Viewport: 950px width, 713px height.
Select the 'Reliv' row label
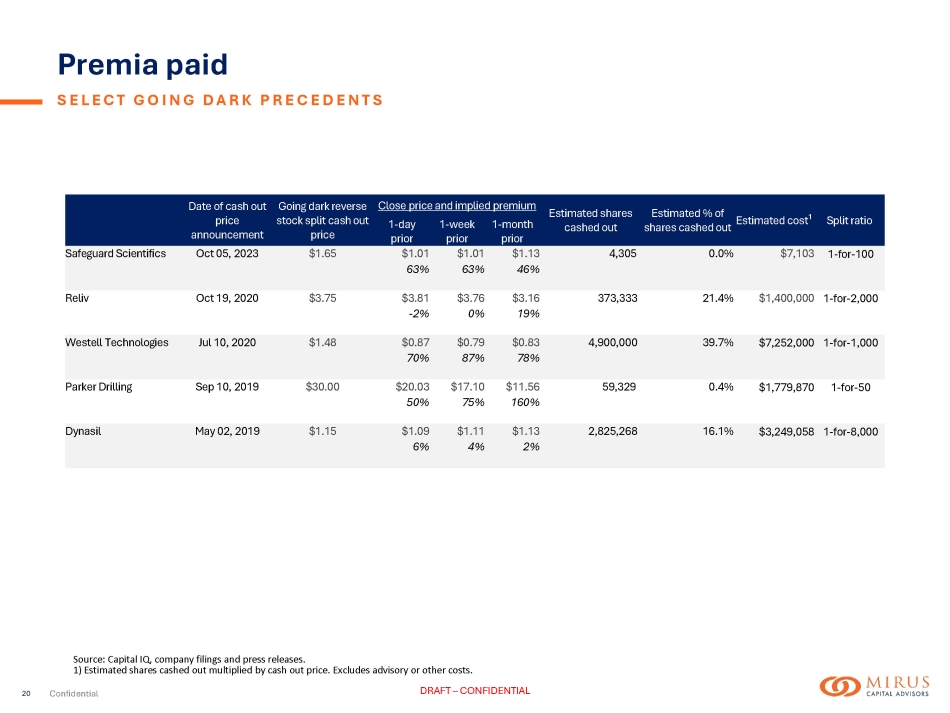(x=77, y=298)
